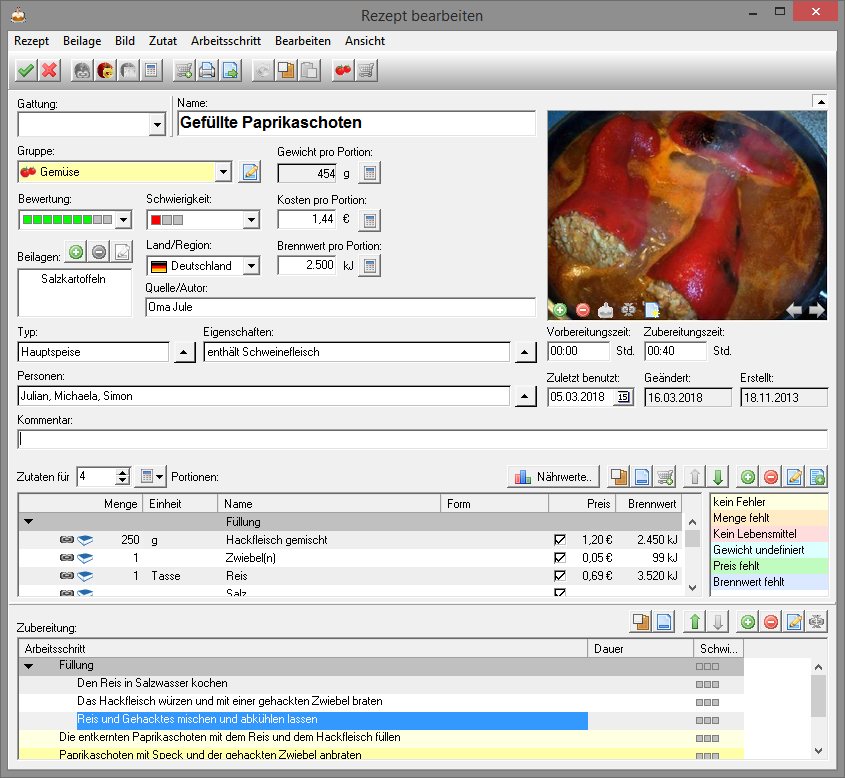Toggle the checkbox in the Hackfleisch gemischt row
The height and width of the screenshot is (778, 845).
[560, 540]
